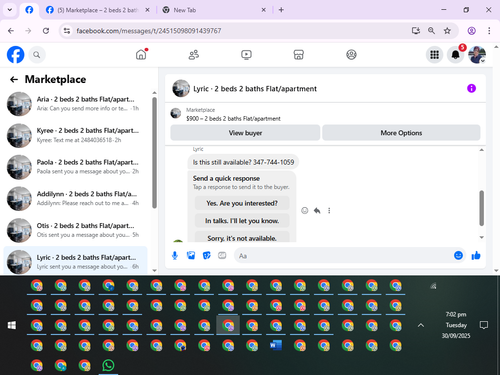Click the install app icon in address bar

pos(416,31)
